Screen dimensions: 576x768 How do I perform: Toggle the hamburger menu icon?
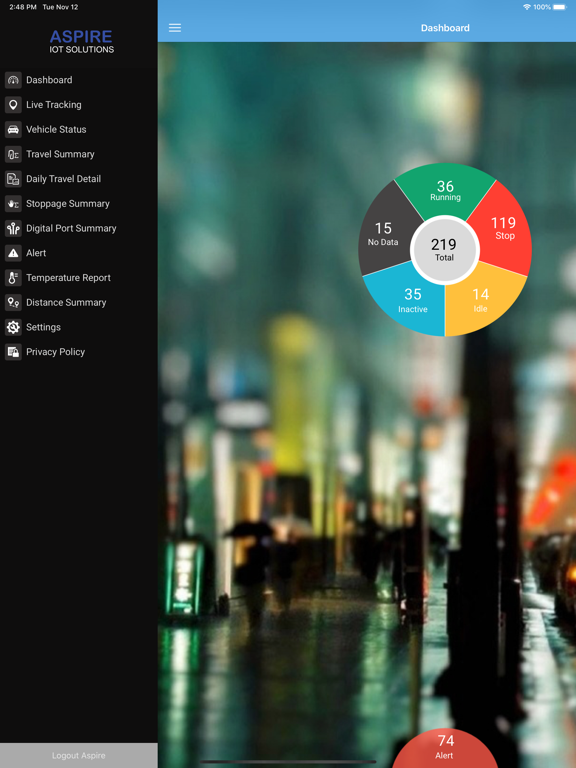175,28
